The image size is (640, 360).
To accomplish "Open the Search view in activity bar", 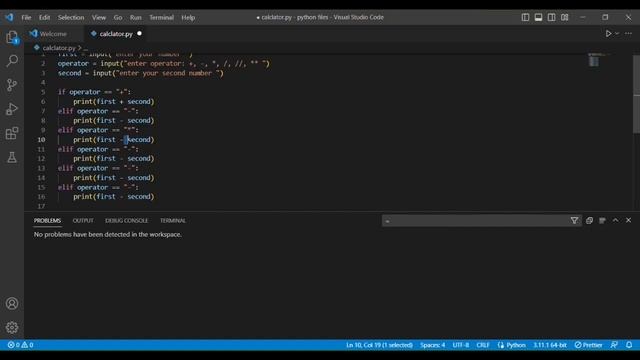I will pos(12,61).
